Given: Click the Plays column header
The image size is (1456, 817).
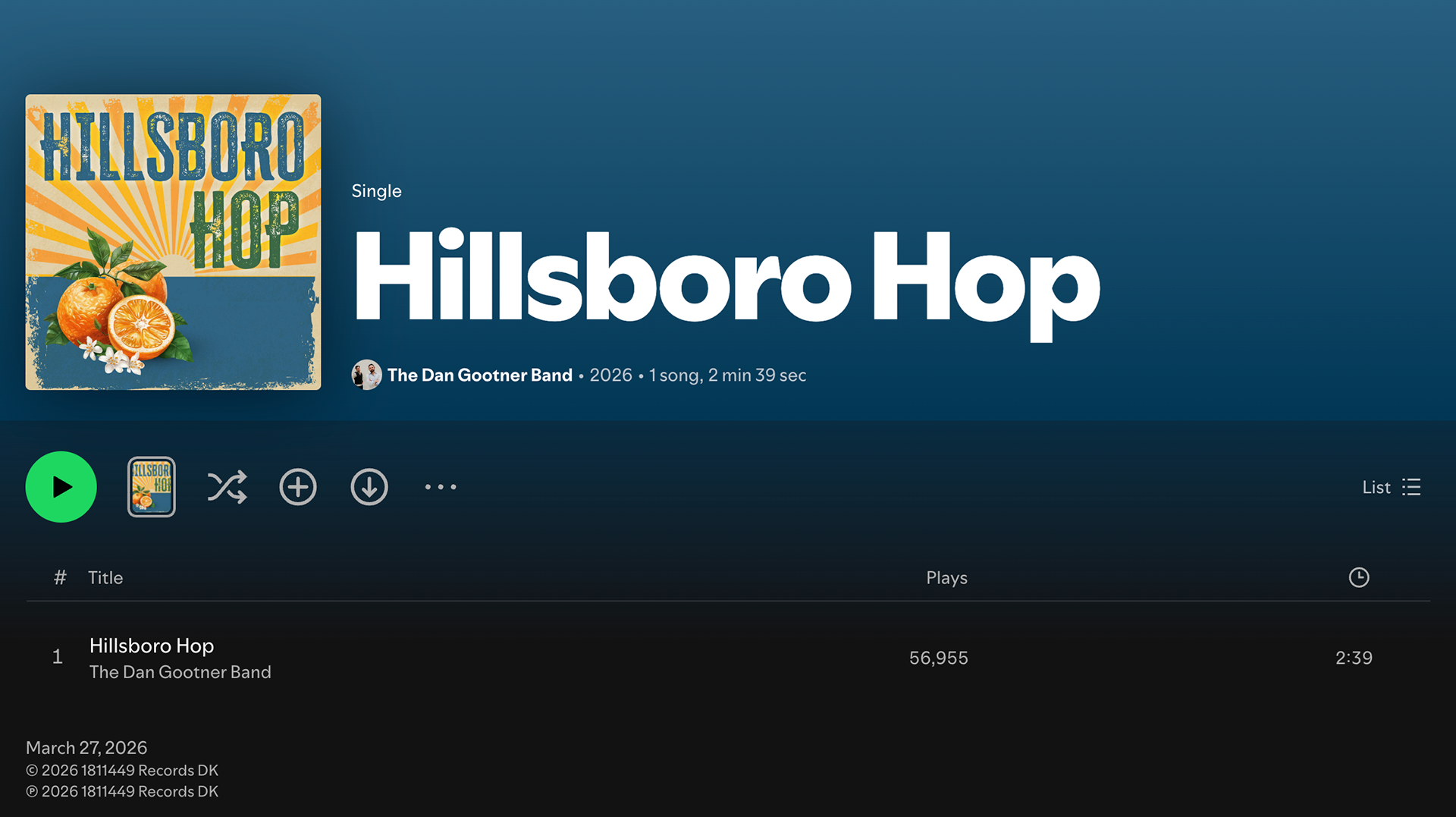Looking at the screenshot, I should pyautogui.click(x=946, y=578).
